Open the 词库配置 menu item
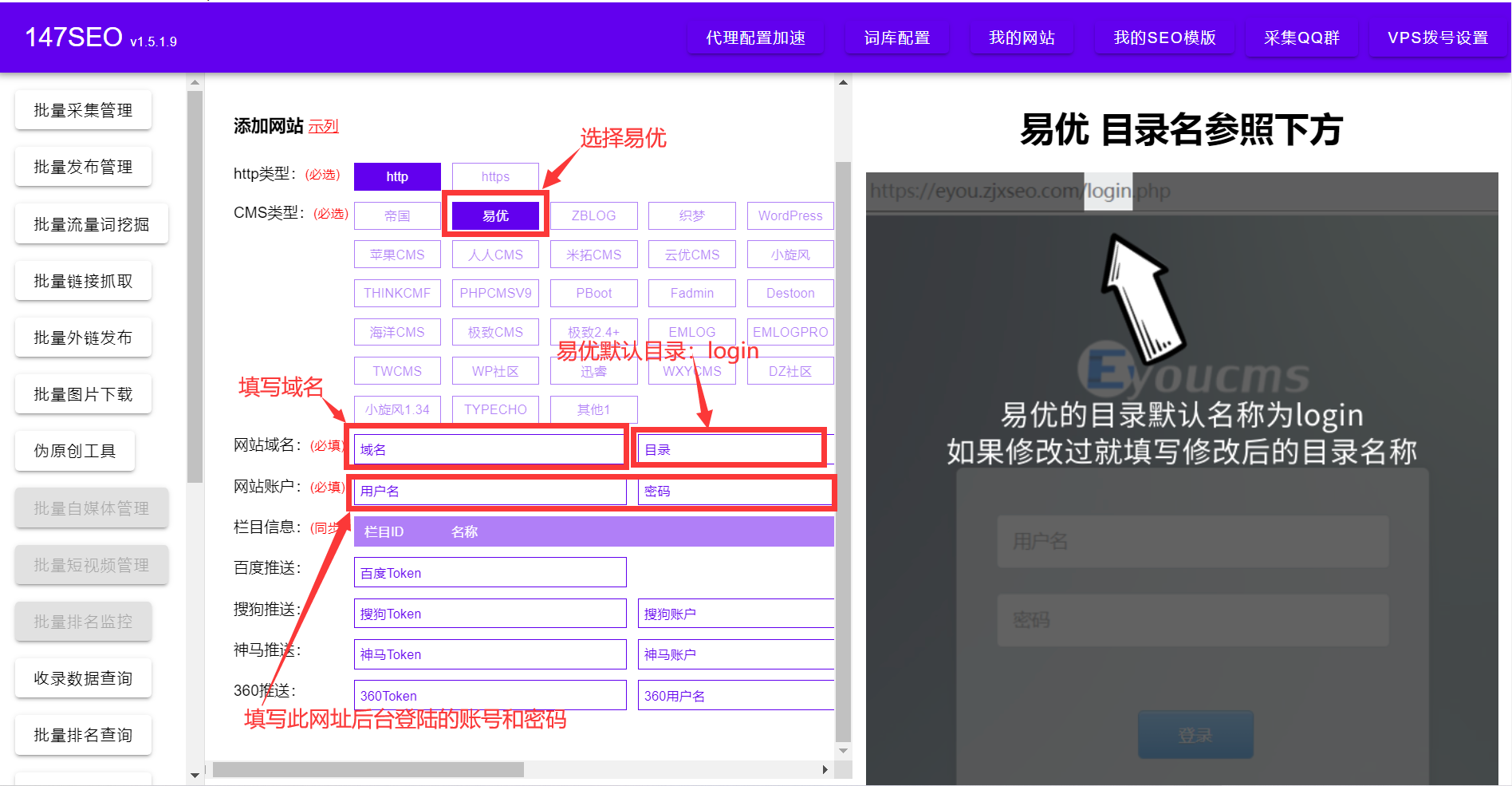The image size is (1512, 786). click(897, 38)
